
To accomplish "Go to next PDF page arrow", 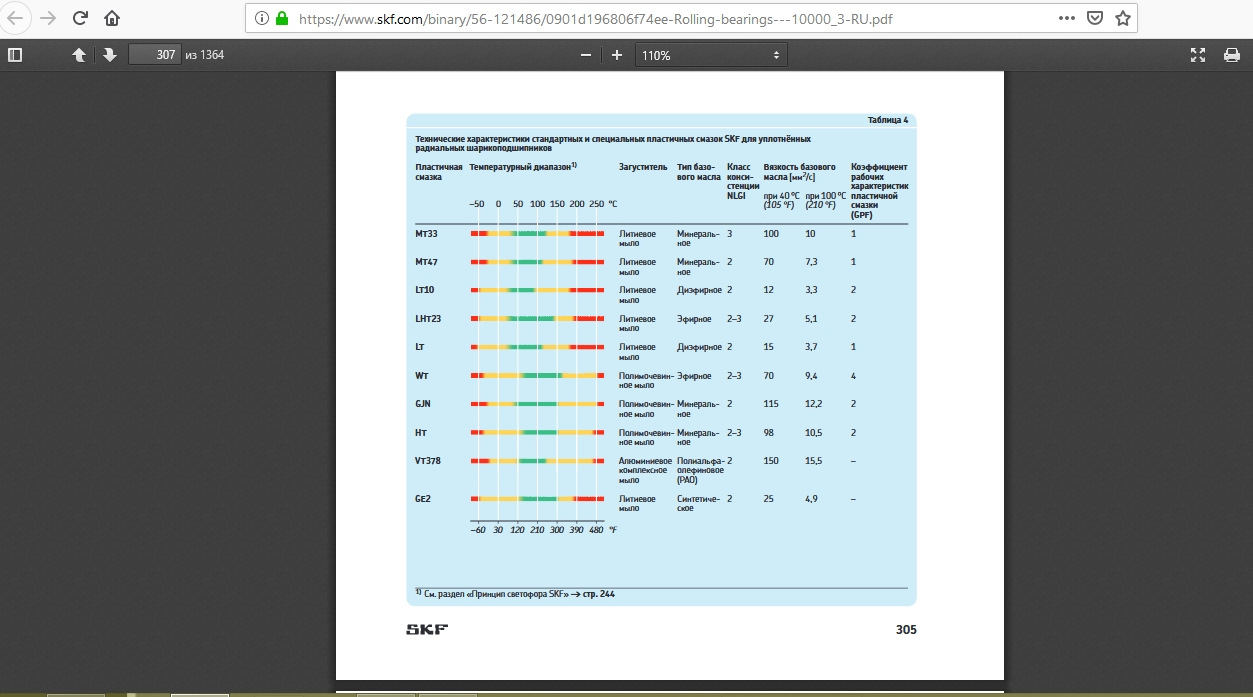I will (x=109, y=55).
